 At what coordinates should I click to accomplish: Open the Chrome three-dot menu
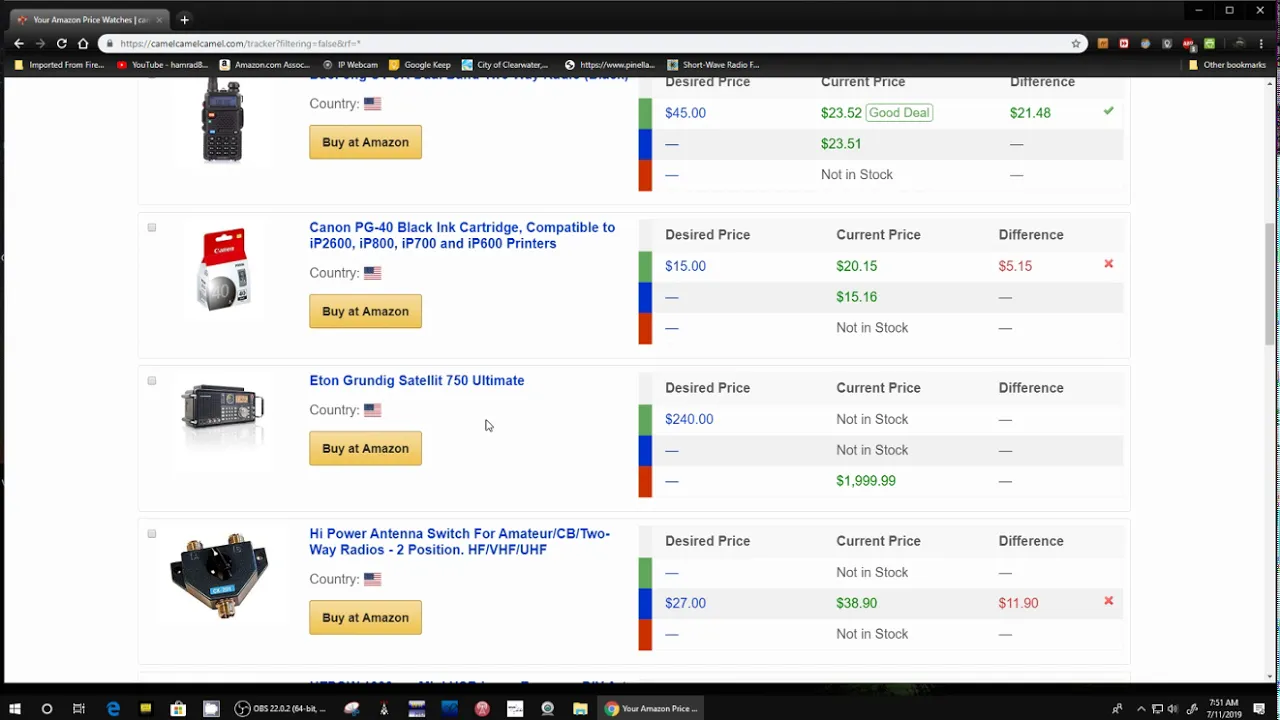click(x=1260, y=43)
